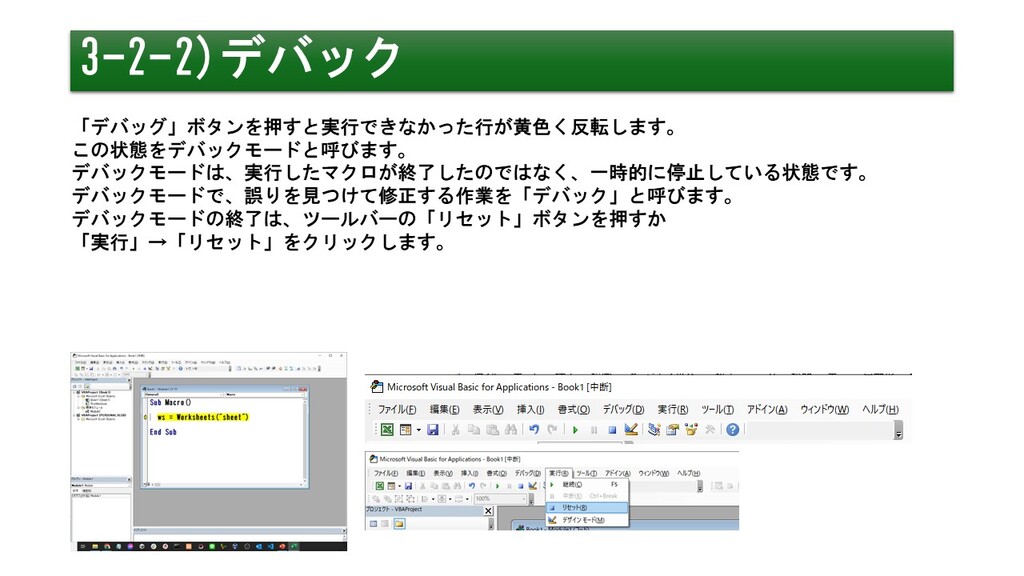The image size is (1024, 576).
Task: Click View Object icon in lower screenshot project pane
Action: pos(385,523)
